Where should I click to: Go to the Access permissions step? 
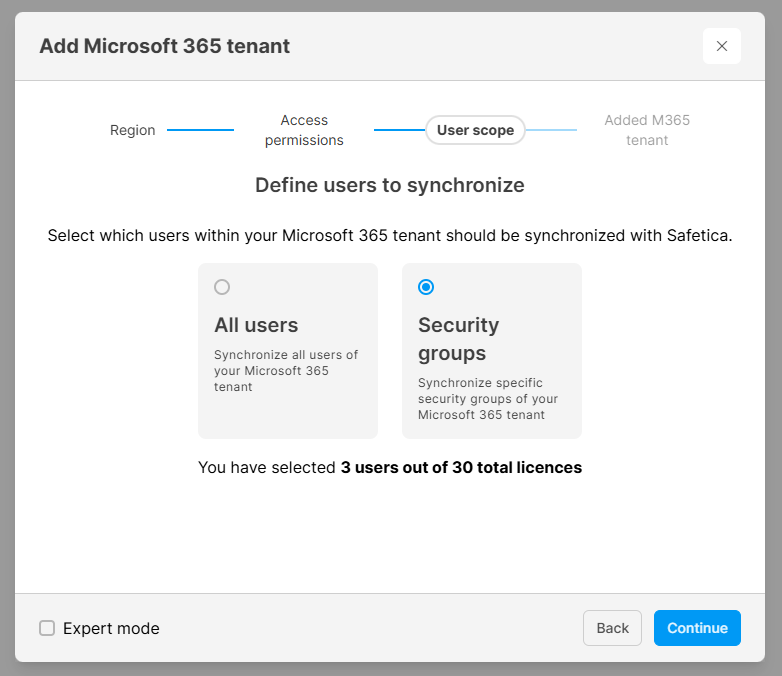pos(304,130)
